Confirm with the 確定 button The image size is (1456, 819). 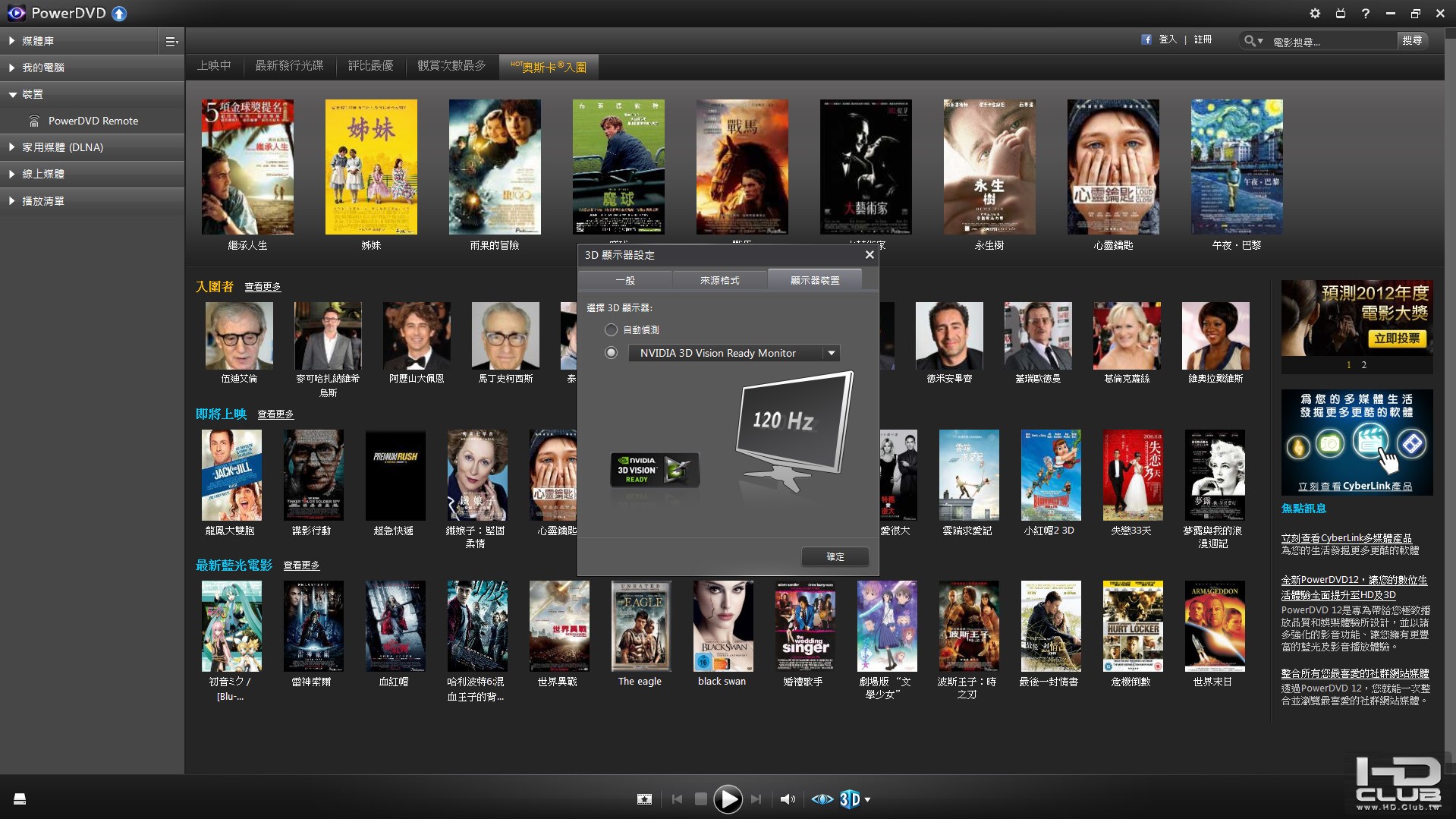[x=835, y=556]
